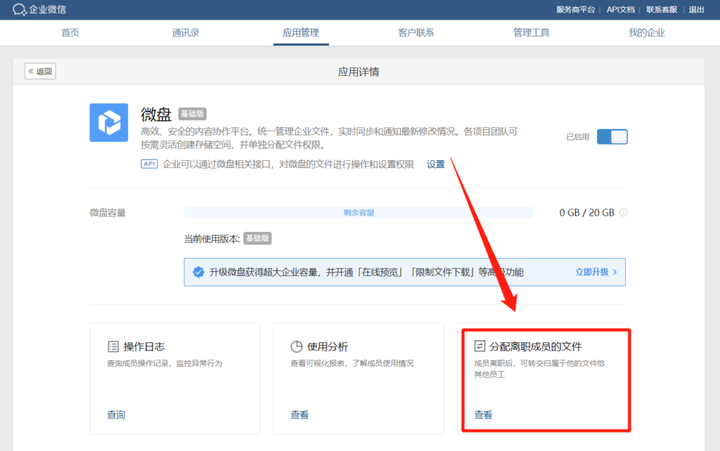Click the 返回 back button

tap(40, 71)
